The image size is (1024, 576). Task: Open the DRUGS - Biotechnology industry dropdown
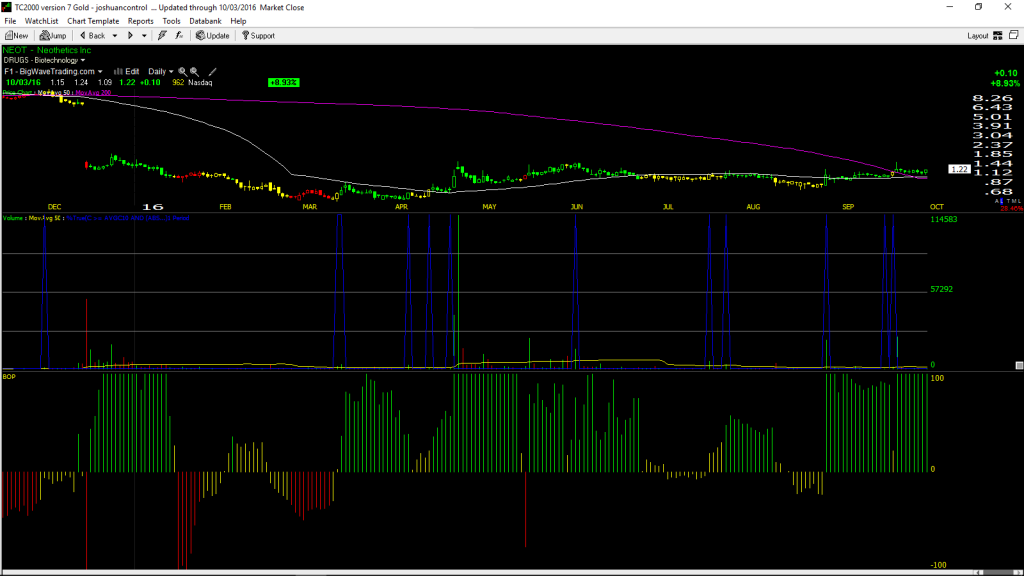click(44, 60)
